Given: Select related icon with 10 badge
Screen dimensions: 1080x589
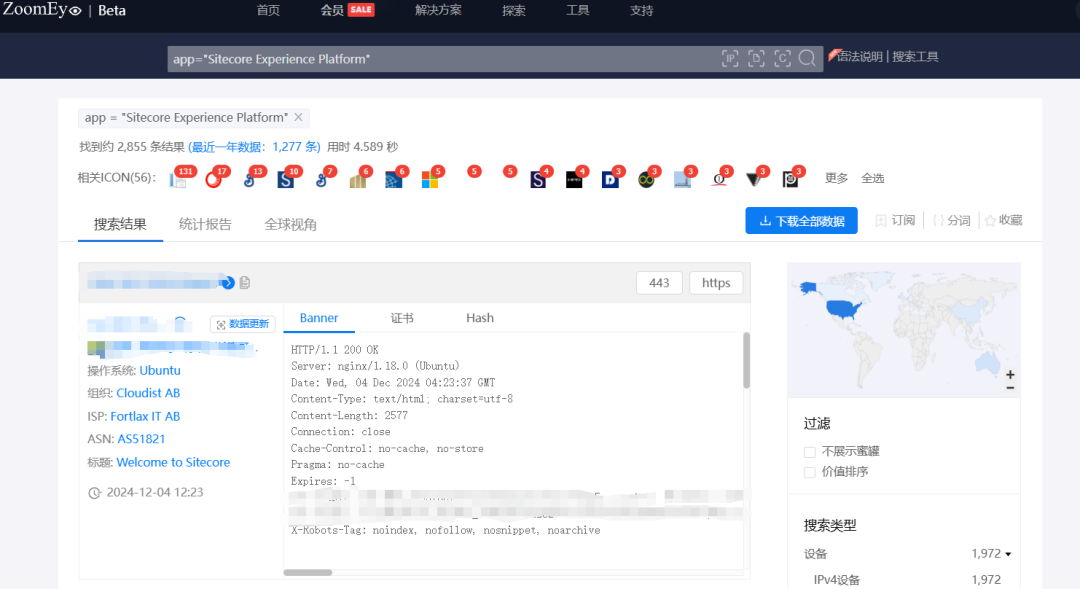Looking at the screenshot, I should point(286,180).
